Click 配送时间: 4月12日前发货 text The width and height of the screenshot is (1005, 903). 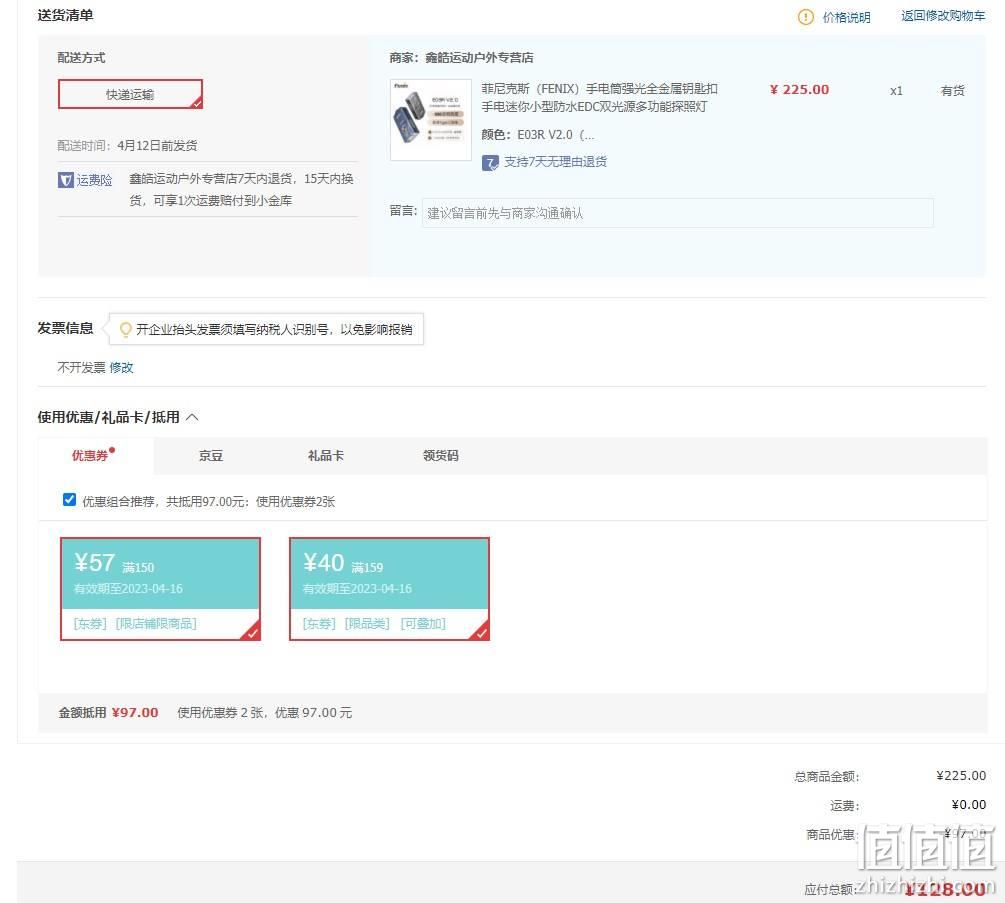click(x=127, y=145)
